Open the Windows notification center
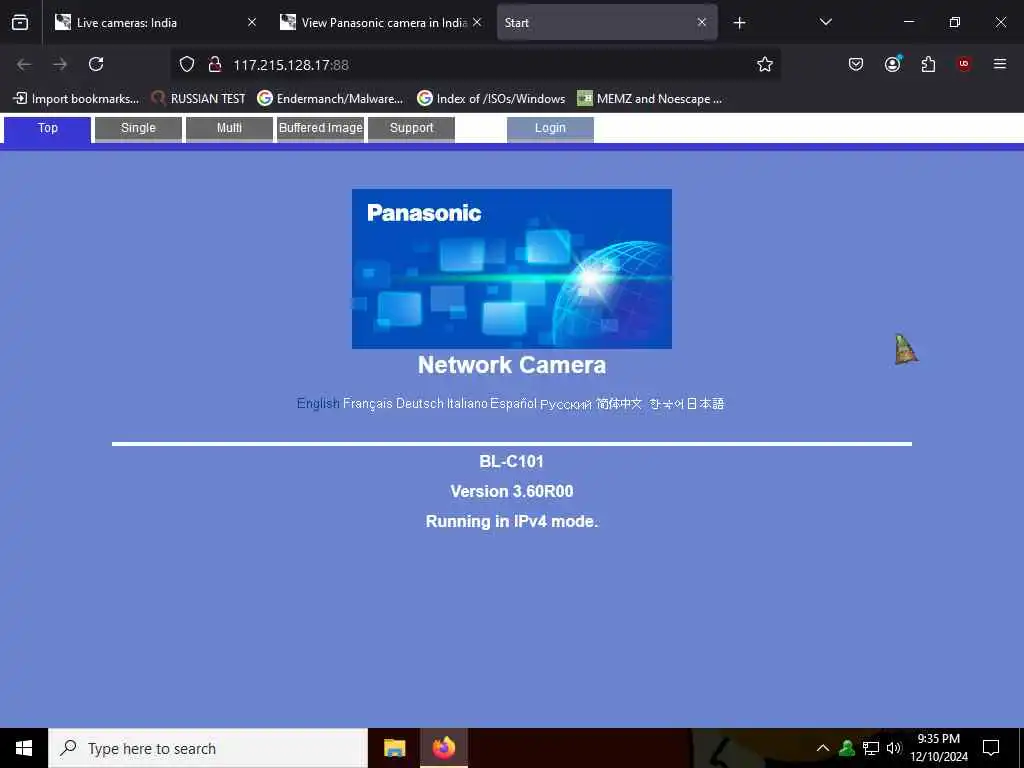This screenshot has width=1024, height=768. pos(991,748)
